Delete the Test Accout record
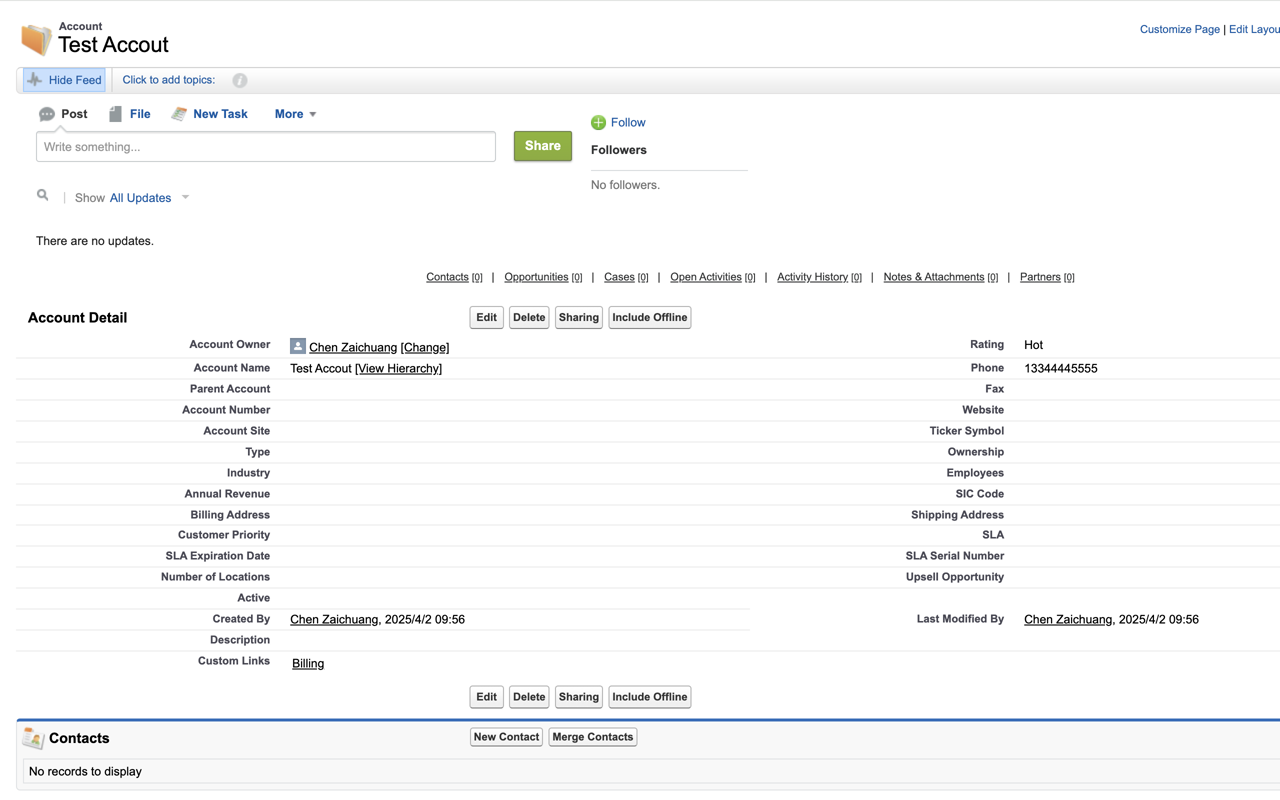The image size is (1280, 800). pos(529,317)
